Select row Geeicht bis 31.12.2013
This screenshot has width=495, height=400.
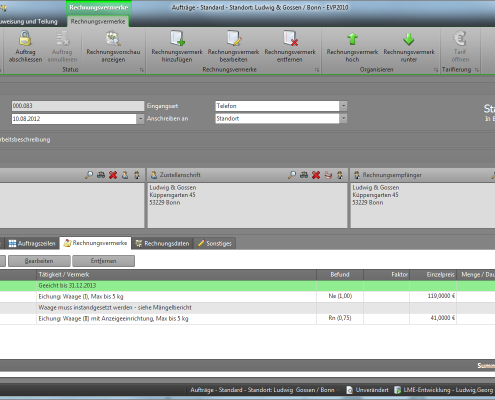coord(247,286)
